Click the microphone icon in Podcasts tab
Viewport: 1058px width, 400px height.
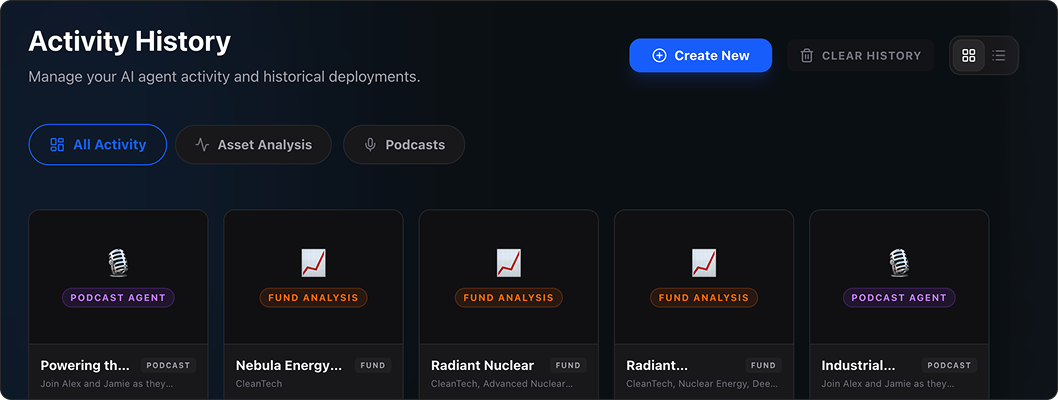pyautogui.click(x=370, y=144)
